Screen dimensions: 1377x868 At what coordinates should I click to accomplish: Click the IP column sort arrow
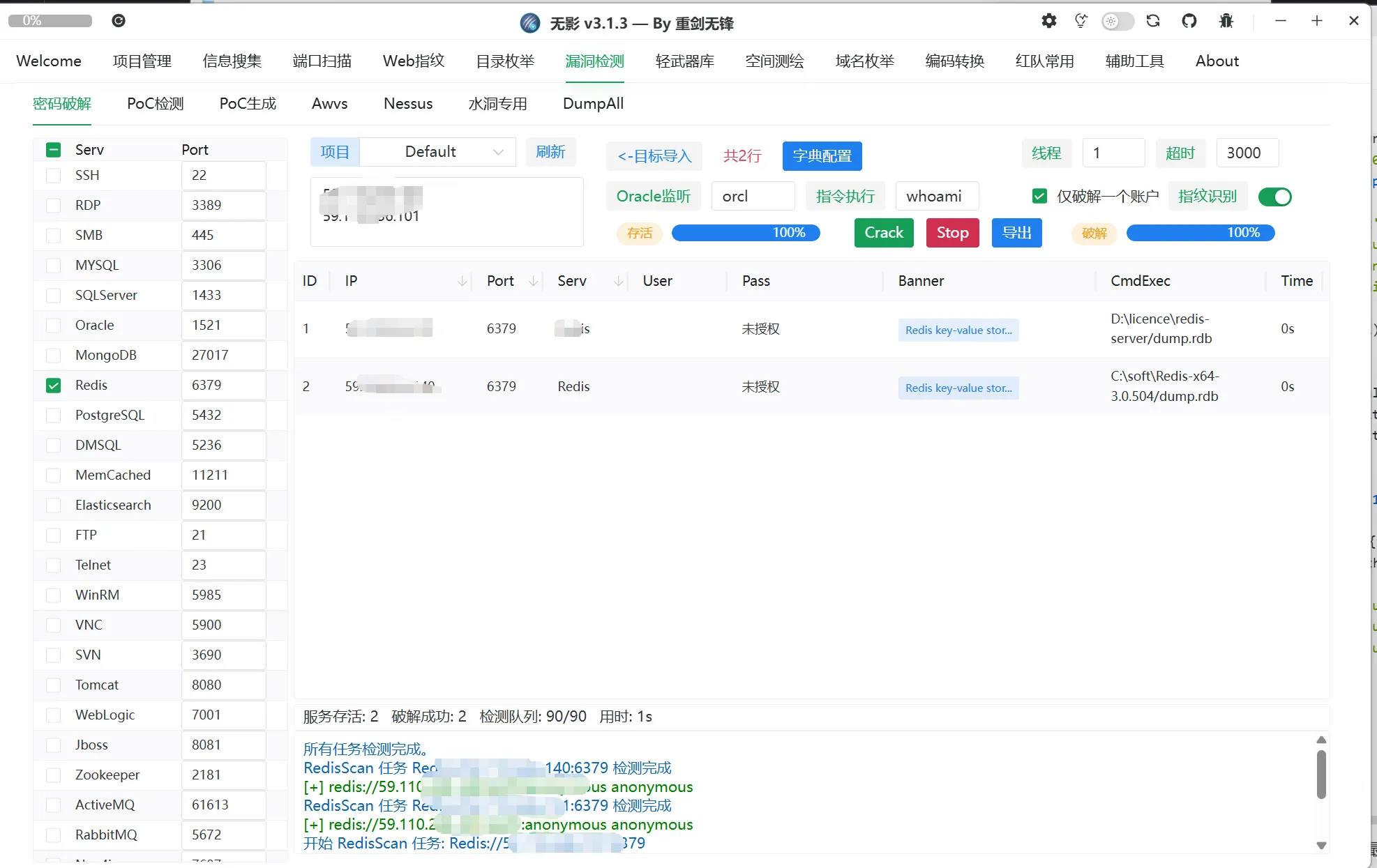coord(462,281)
